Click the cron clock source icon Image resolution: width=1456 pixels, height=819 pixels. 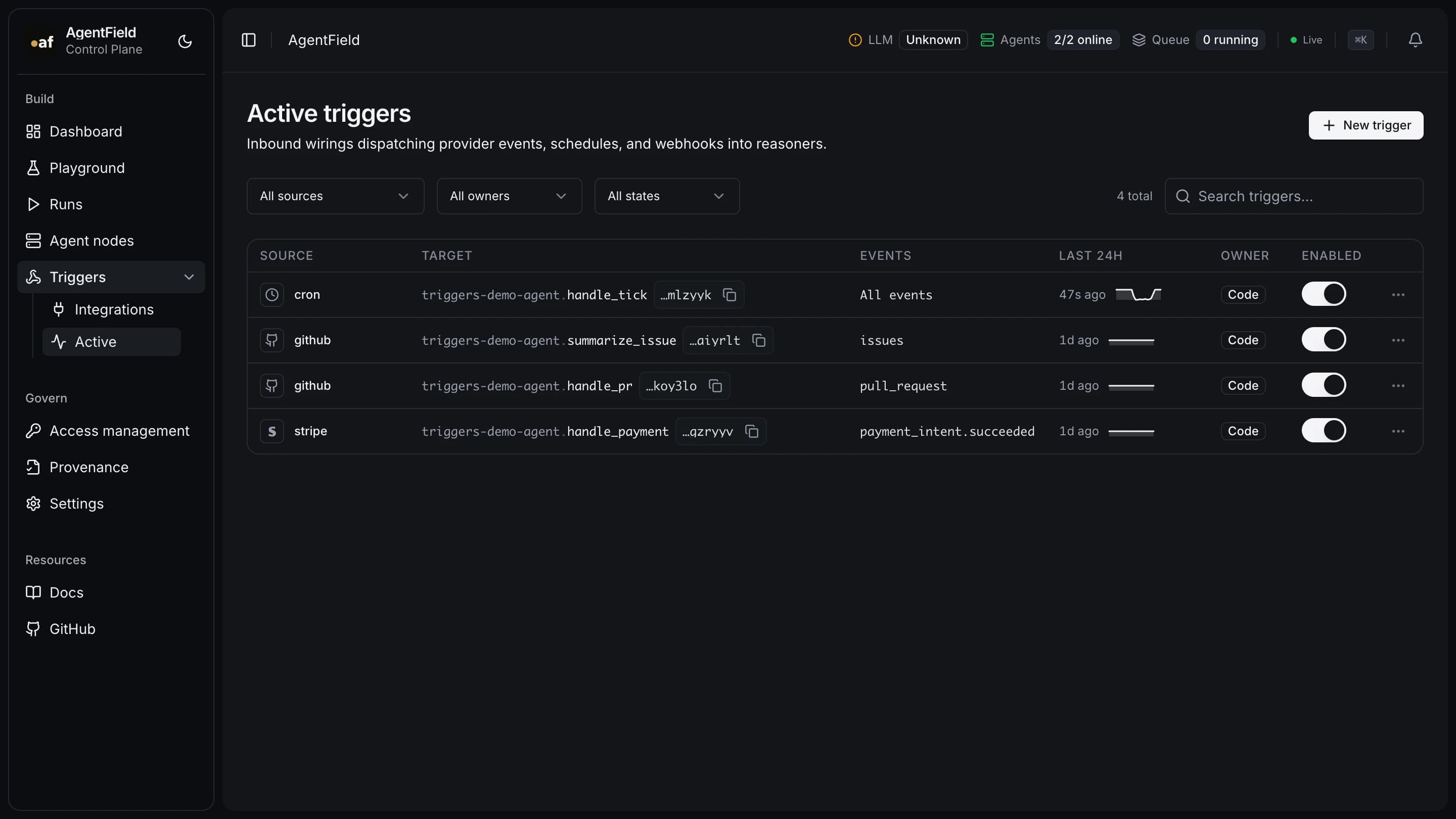[x=272, y=294]
